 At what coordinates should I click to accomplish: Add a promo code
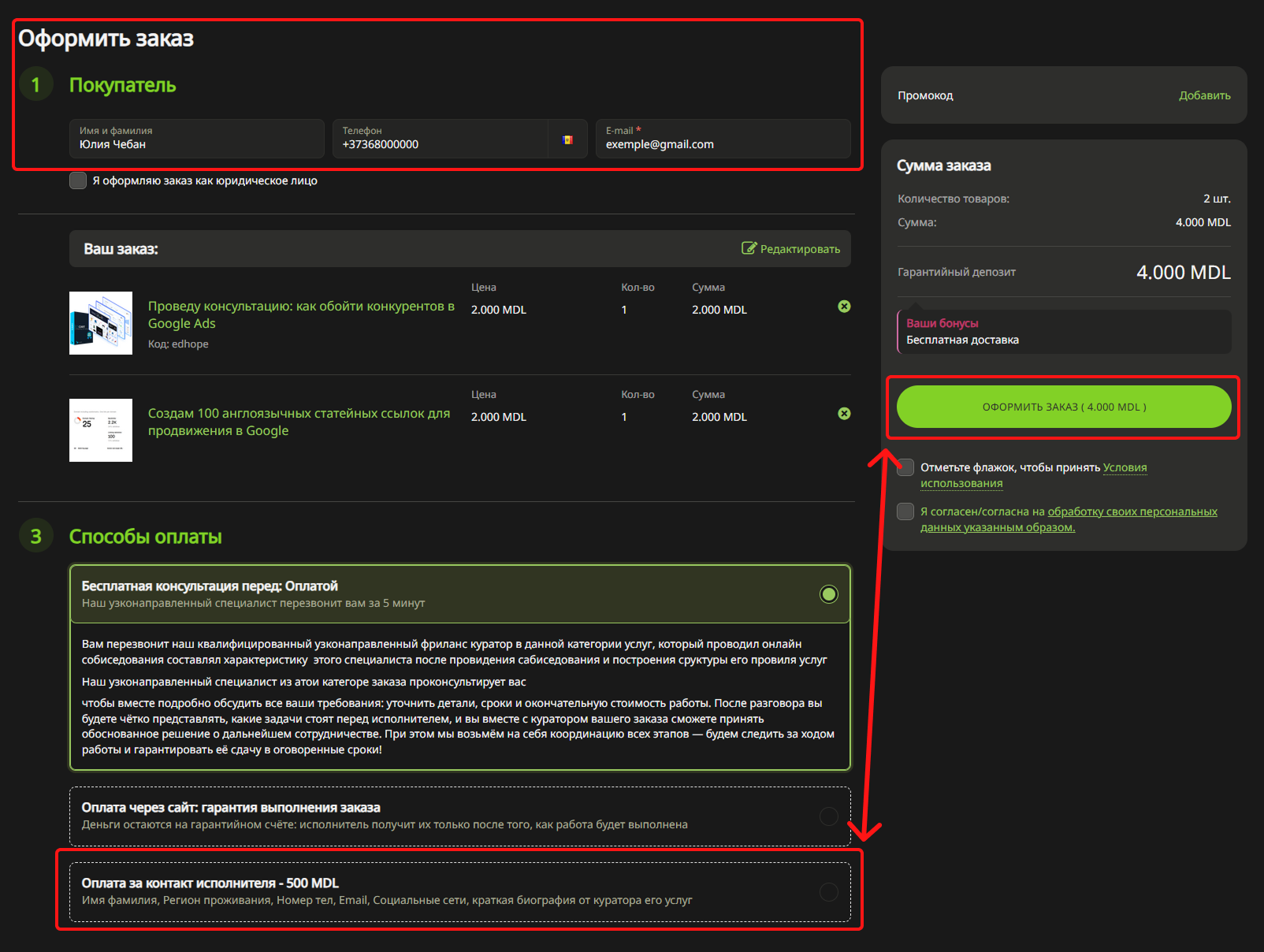point(1204,95)
